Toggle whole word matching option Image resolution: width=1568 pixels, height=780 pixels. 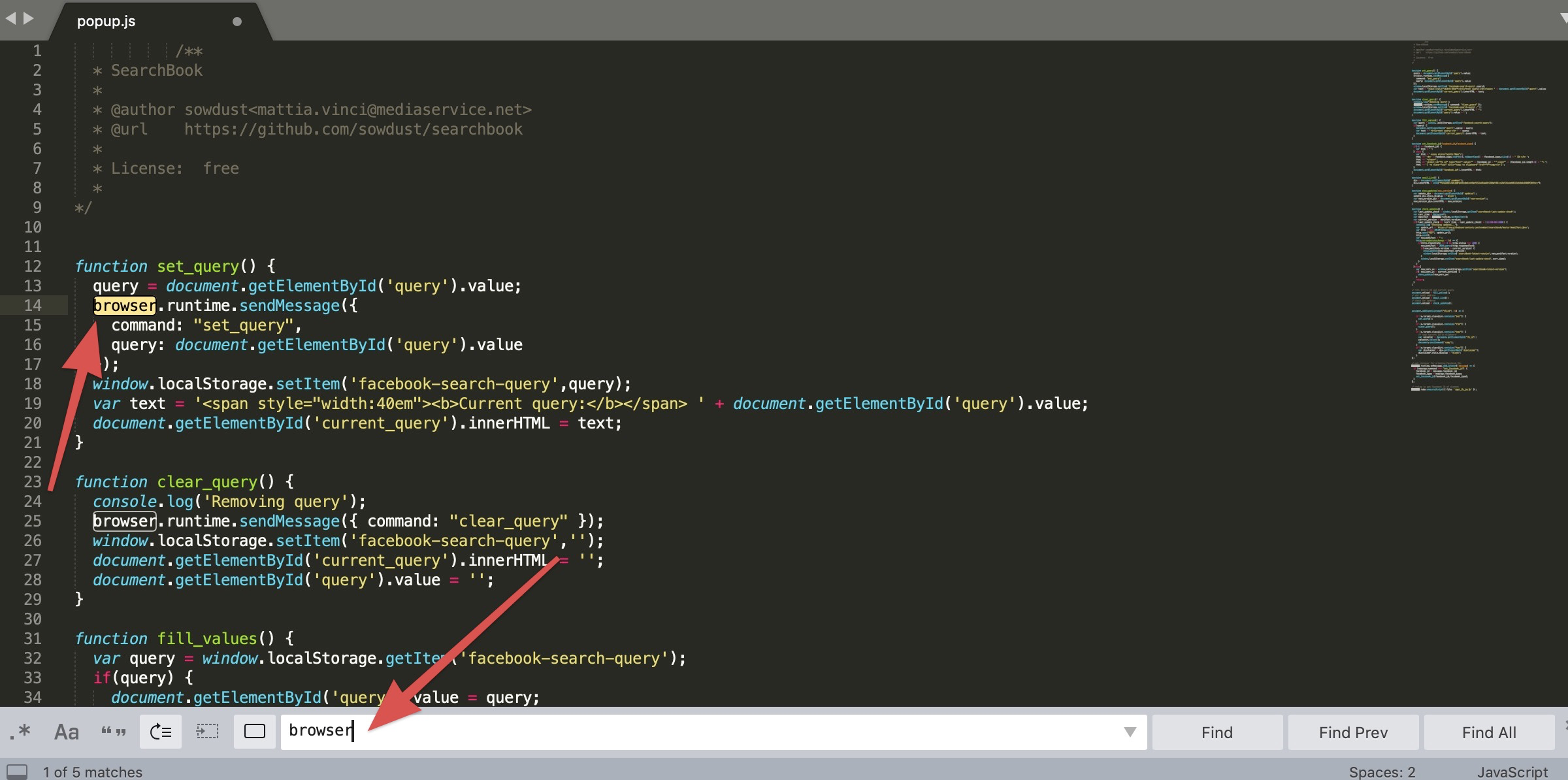pos(113,732)
